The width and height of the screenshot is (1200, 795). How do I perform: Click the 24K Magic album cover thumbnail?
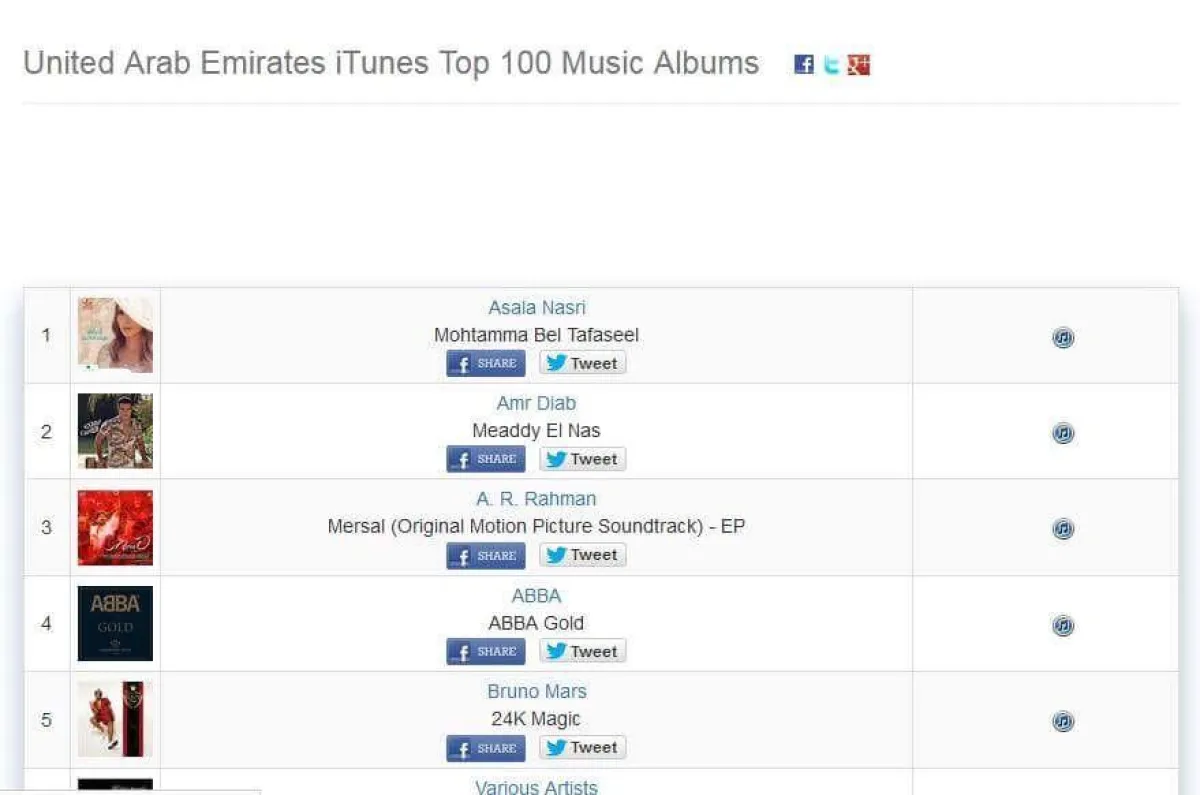pyautogui.click(x=115, y=719)
